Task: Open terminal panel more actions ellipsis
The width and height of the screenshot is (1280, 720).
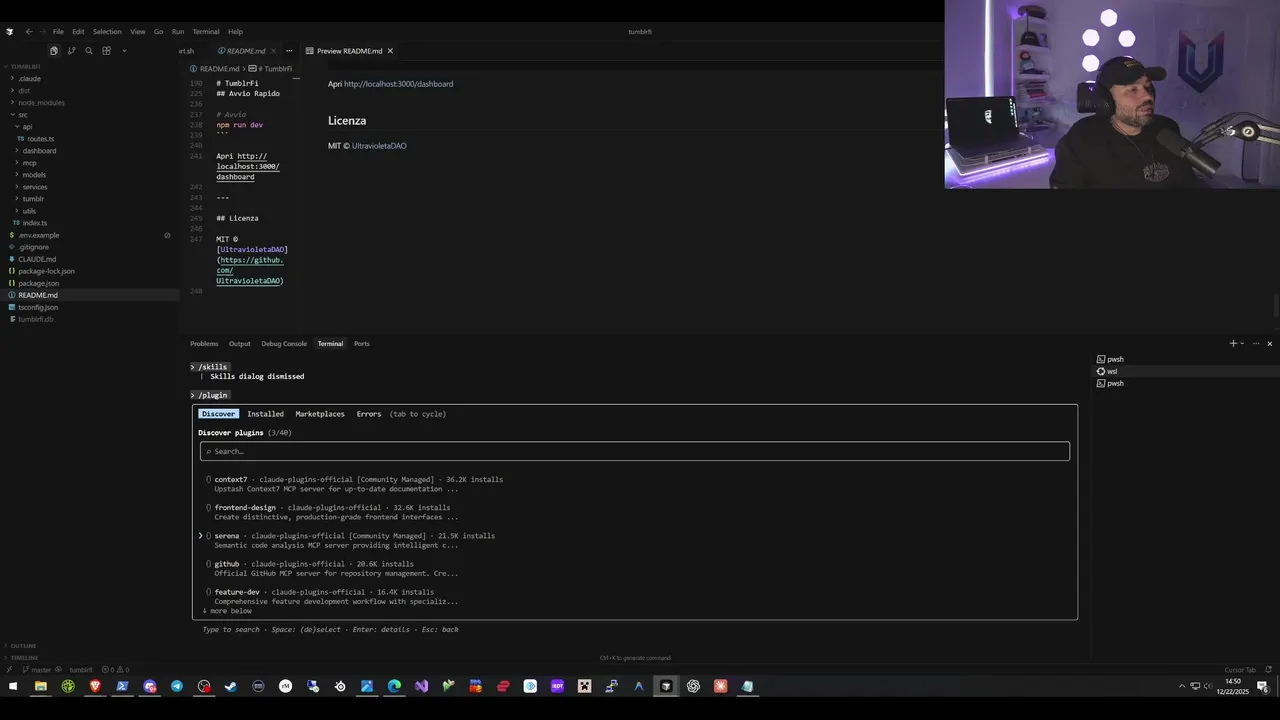Action: coord(1256,344)
